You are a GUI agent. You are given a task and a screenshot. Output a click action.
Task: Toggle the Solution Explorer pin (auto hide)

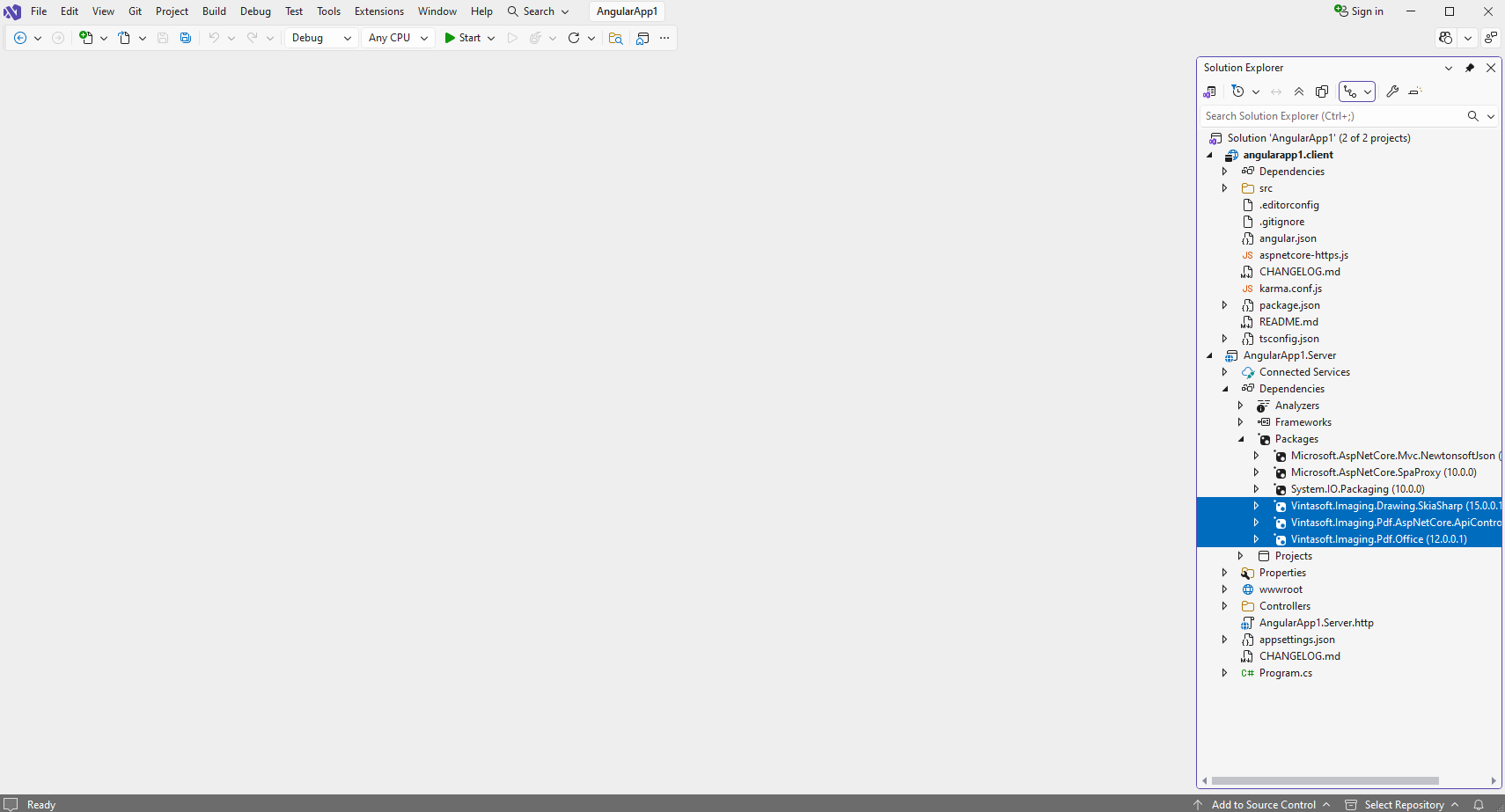click(1469, 68)
